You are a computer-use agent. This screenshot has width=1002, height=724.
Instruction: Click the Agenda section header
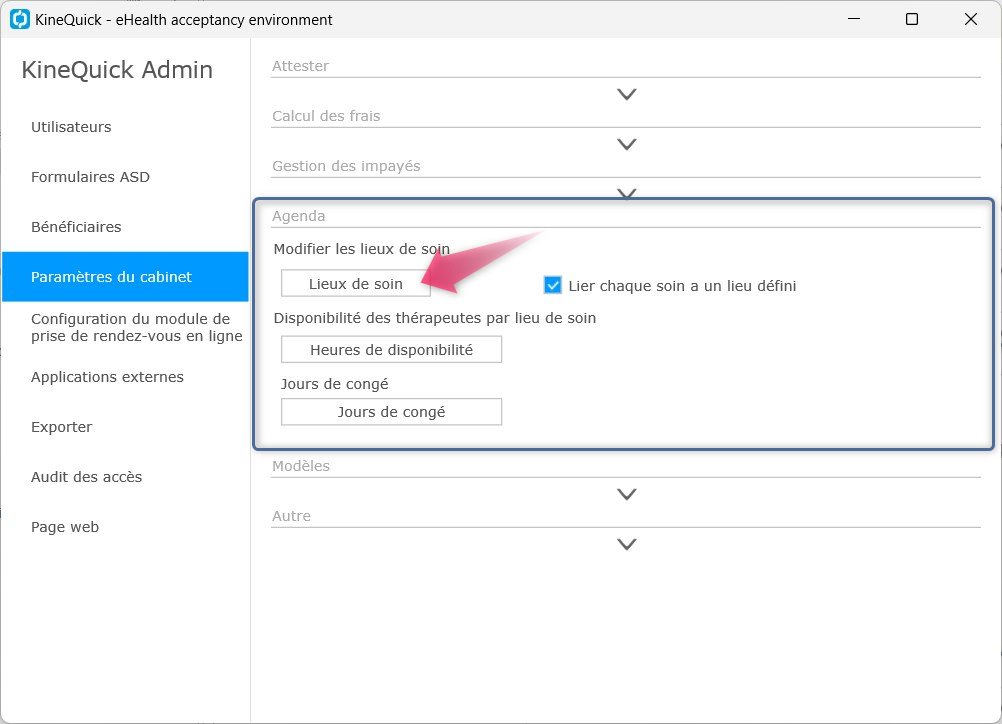click(298, 216)
